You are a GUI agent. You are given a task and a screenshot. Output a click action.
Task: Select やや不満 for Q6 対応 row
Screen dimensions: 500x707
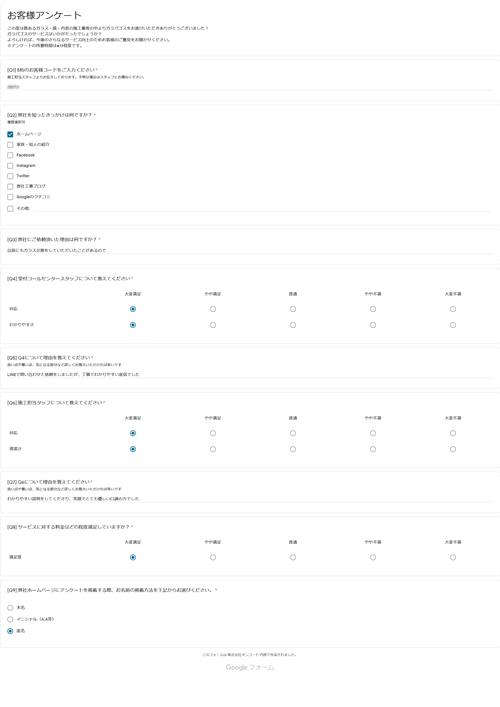pyautogui.click(x=373, y=433)
